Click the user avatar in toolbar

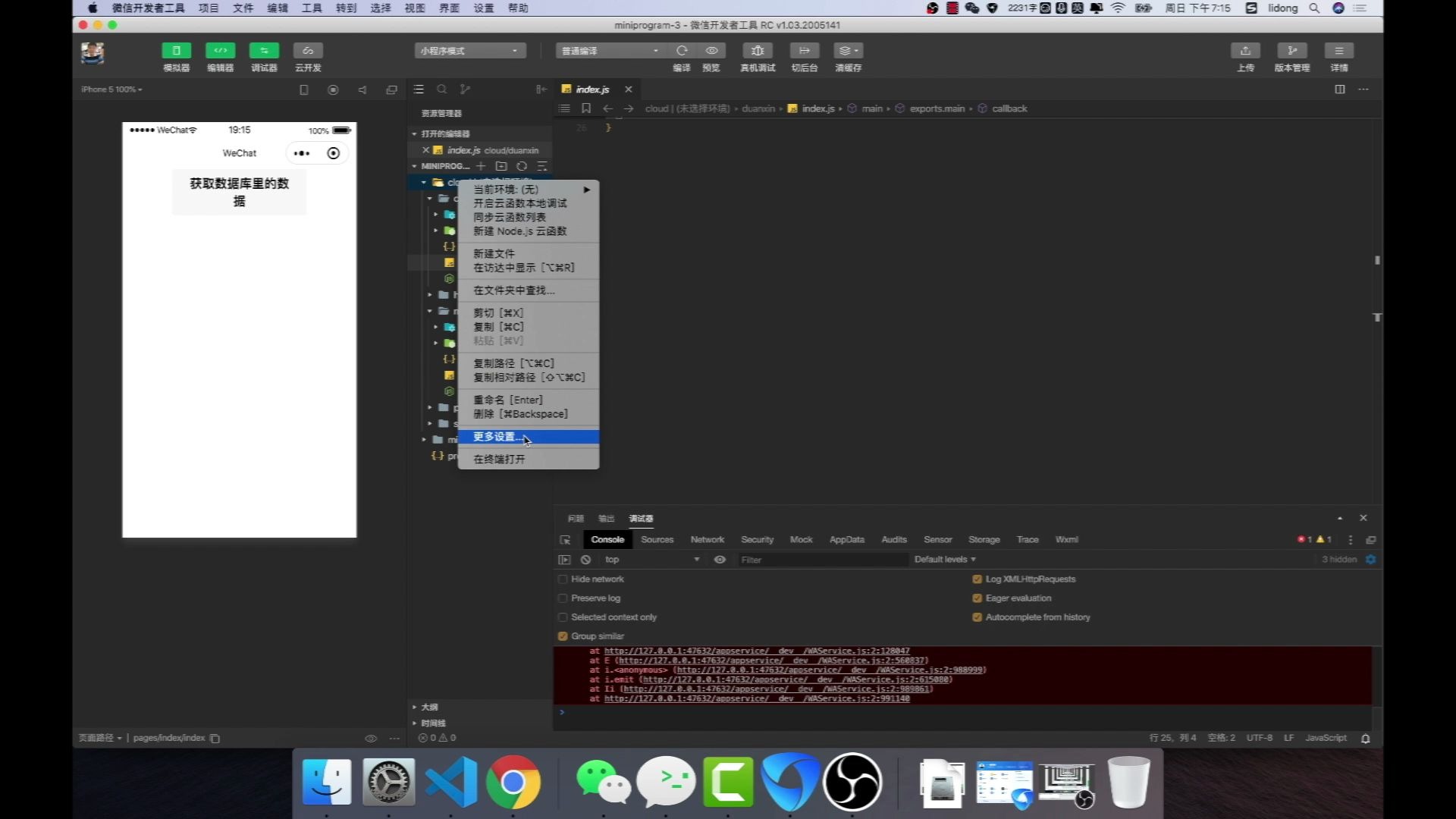click(x=93, y=53)
